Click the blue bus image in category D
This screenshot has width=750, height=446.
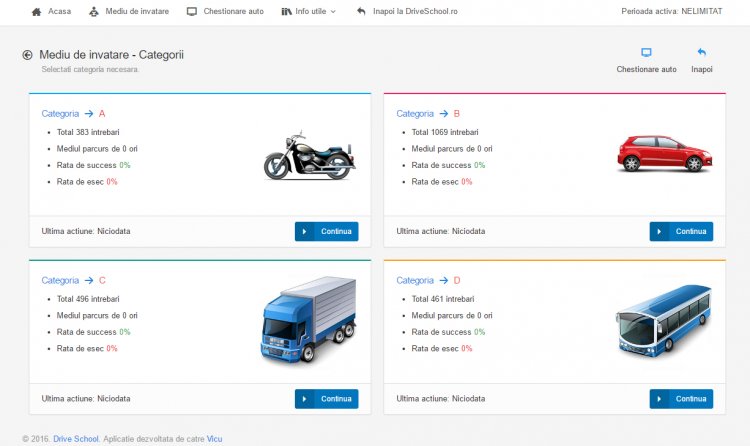point(664,321)
